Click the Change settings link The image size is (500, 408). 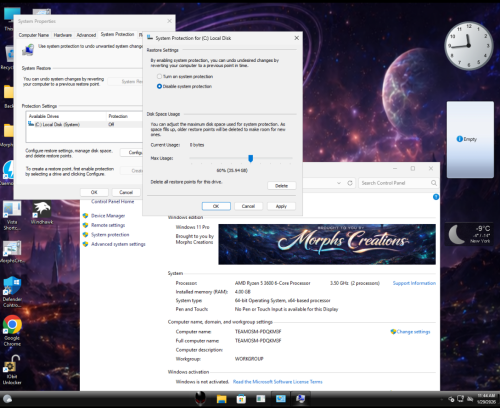point(413,332)
